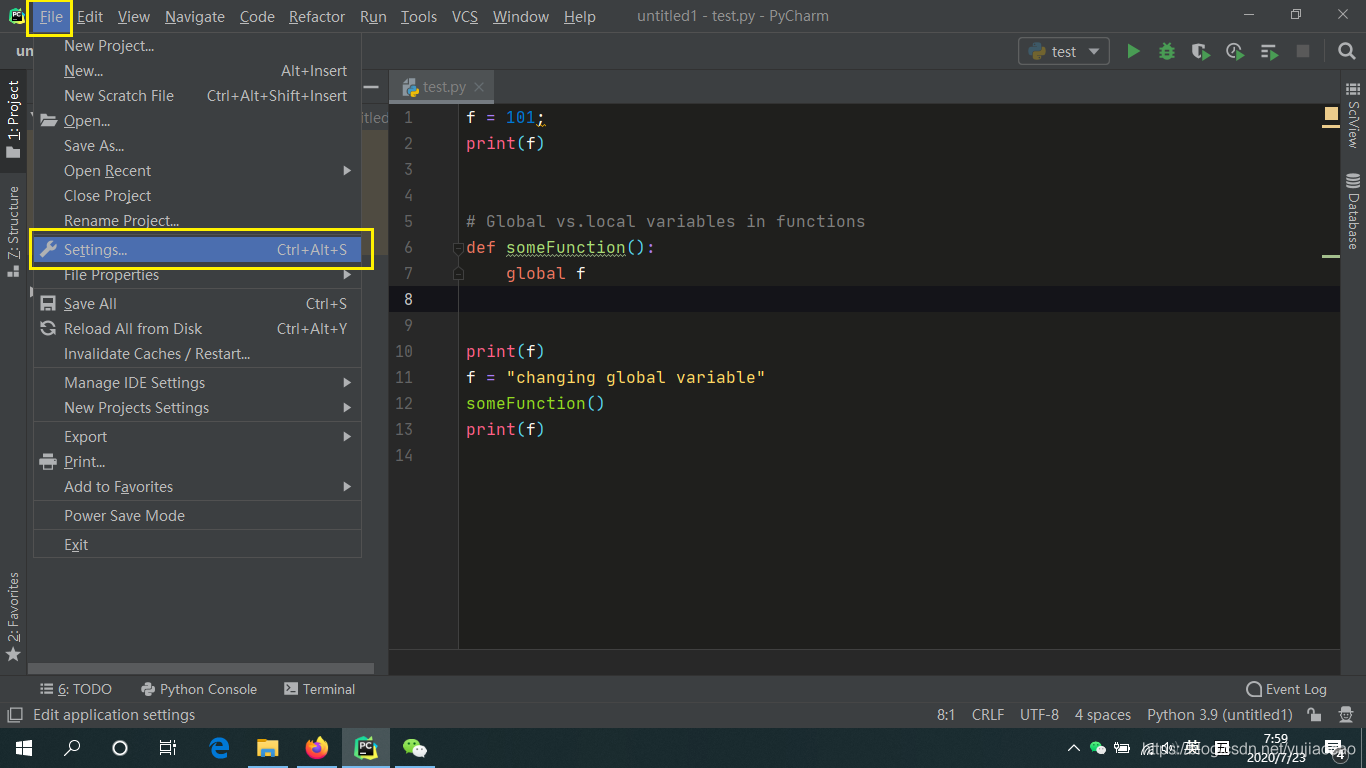Change CRLF line separator setting
The height and width of the screenshot is (768, 1366).
pos(988,715)
